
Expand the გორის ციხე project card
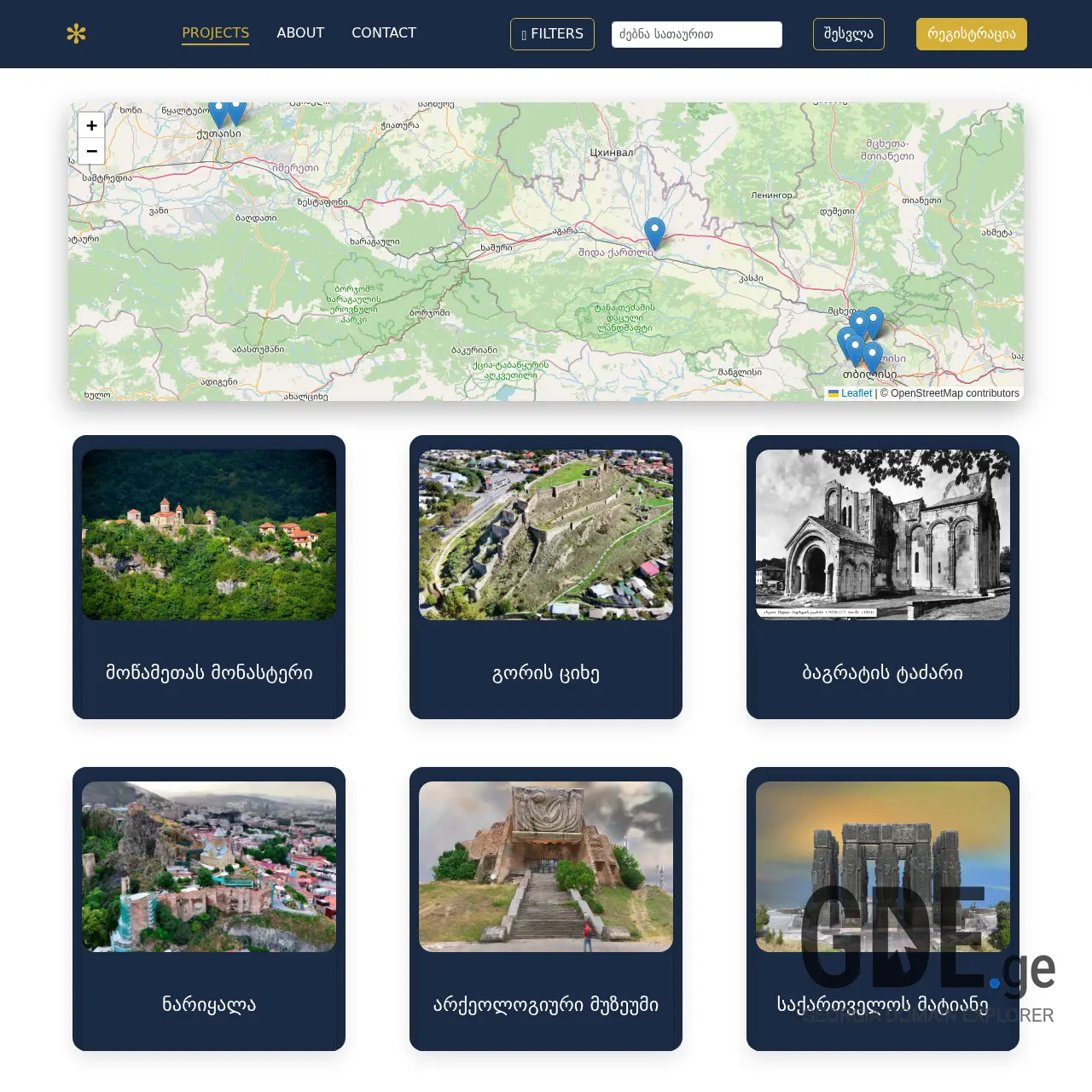click(545, 578)
